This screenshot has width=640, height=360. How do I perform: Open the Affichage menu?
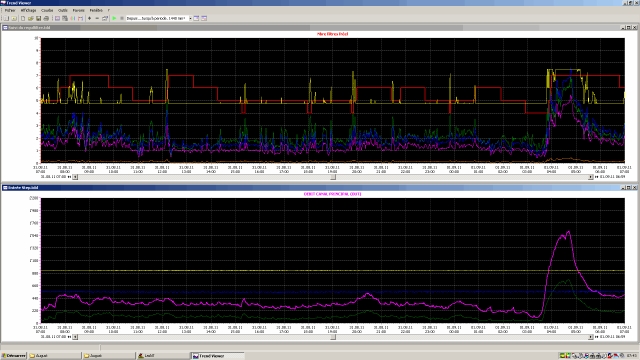point(29,10)
